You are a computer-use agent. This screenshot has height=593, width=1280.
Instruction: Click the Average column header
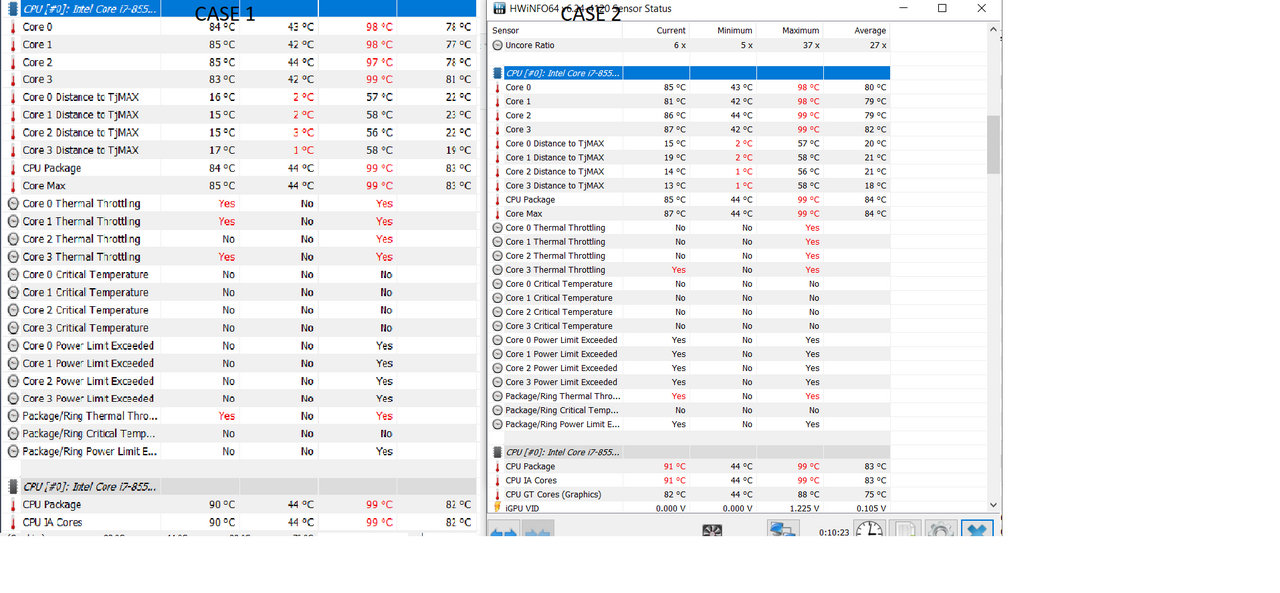pyautogui.click(x=857, y=31)
